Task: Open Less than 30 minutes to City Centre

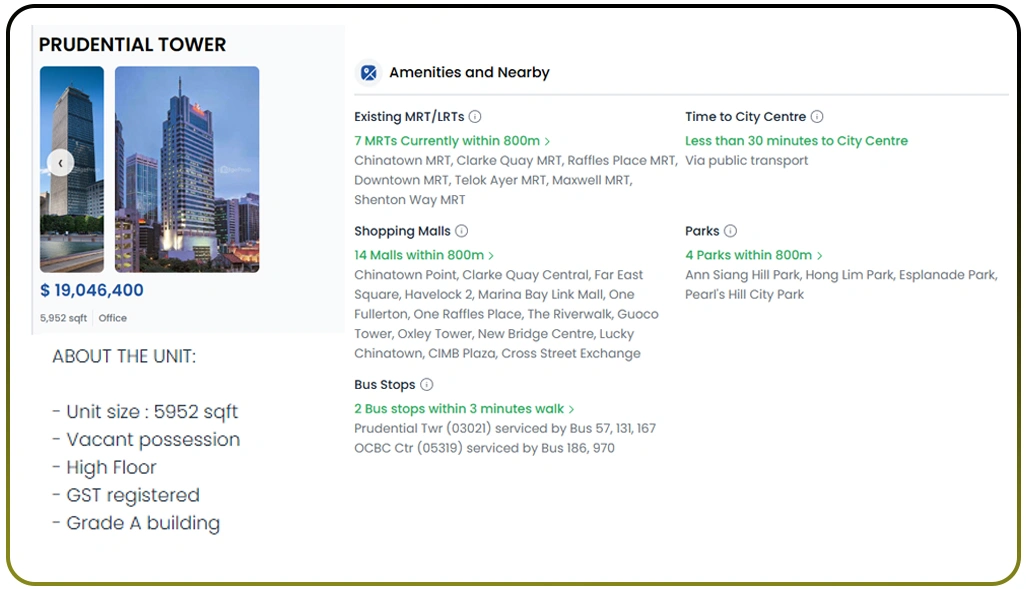Action: pos(796,141)
